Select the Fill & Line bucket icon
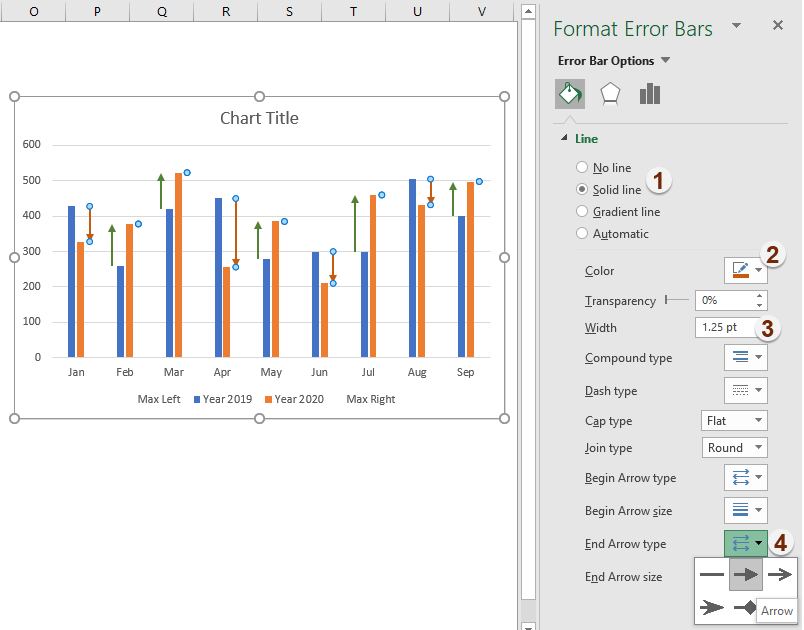Screen dimensions: 804x630 pos(570,93)
